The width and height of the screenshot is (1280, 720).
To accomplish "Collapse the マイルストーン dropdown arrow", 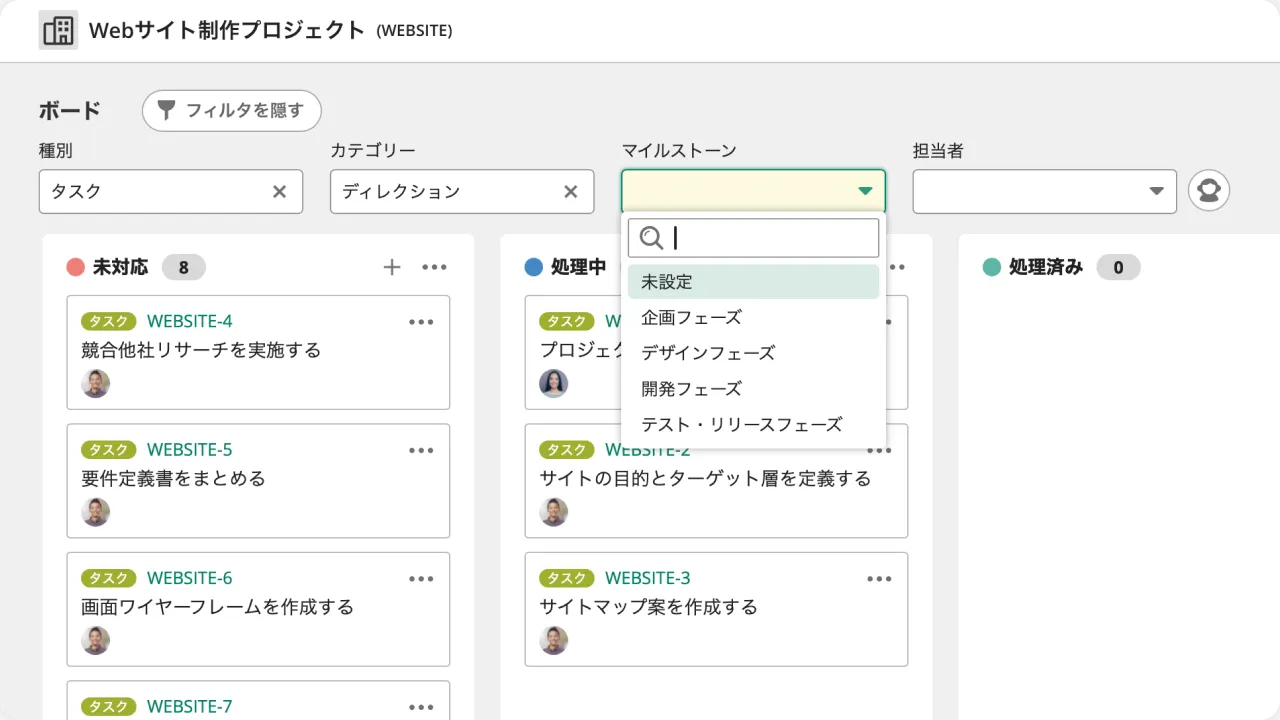I will (865, 191).
